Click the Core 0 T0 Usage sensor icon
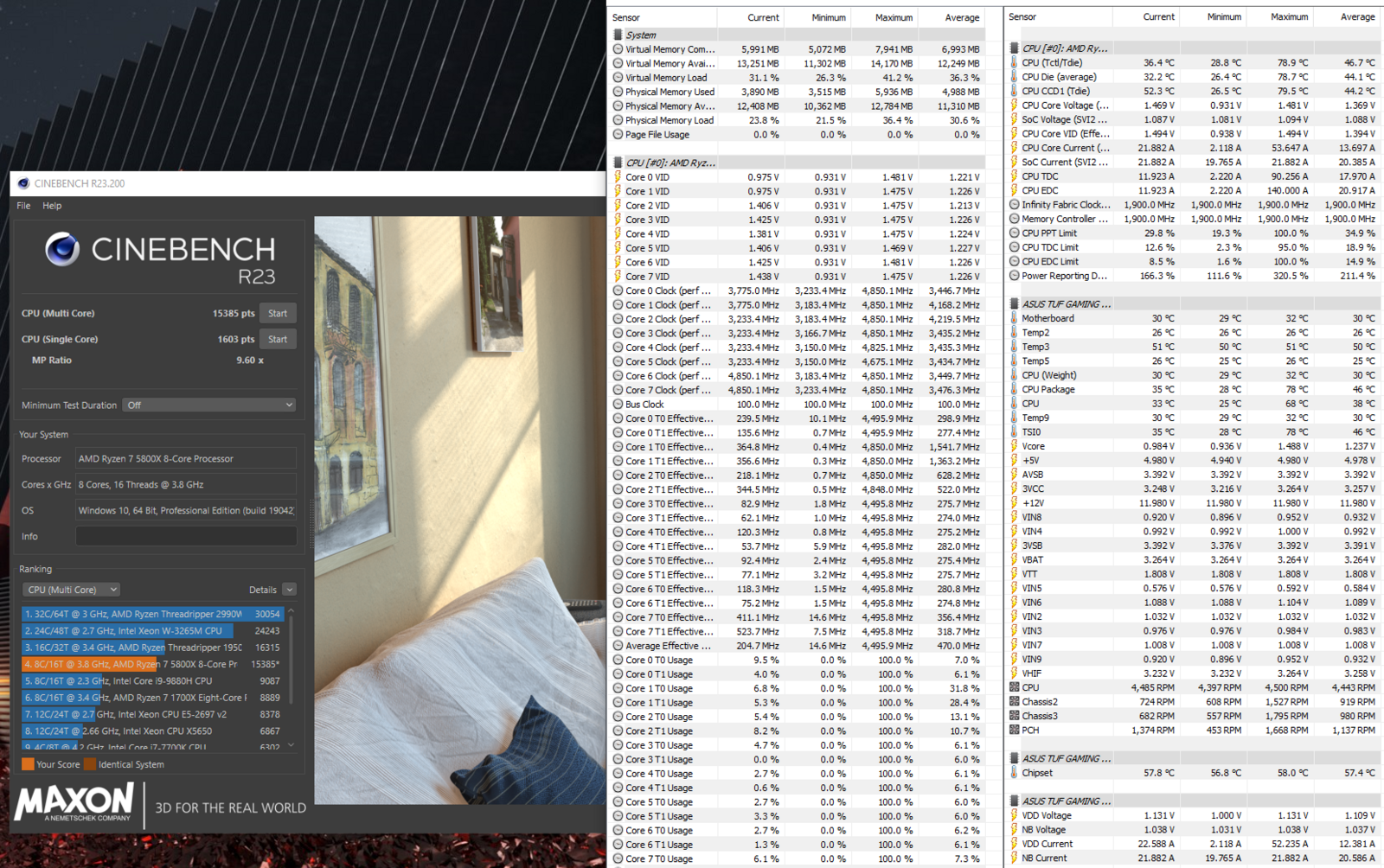The image size is (1384, 868). [x=618, y=660]
